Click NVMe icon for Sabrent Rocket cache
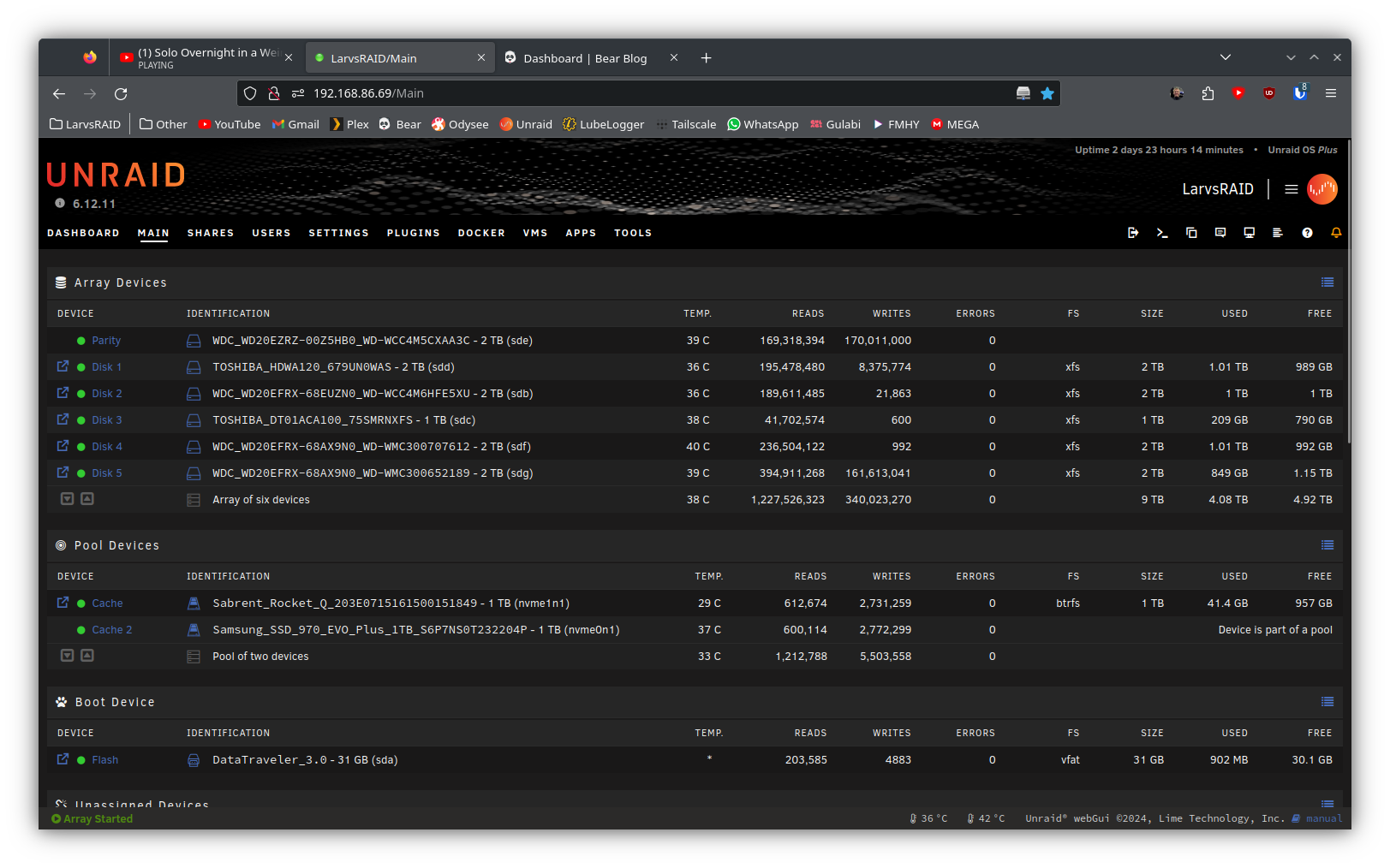Viewport: 1390px width, 868px height. pyautogui.click(x=194, y=603)
